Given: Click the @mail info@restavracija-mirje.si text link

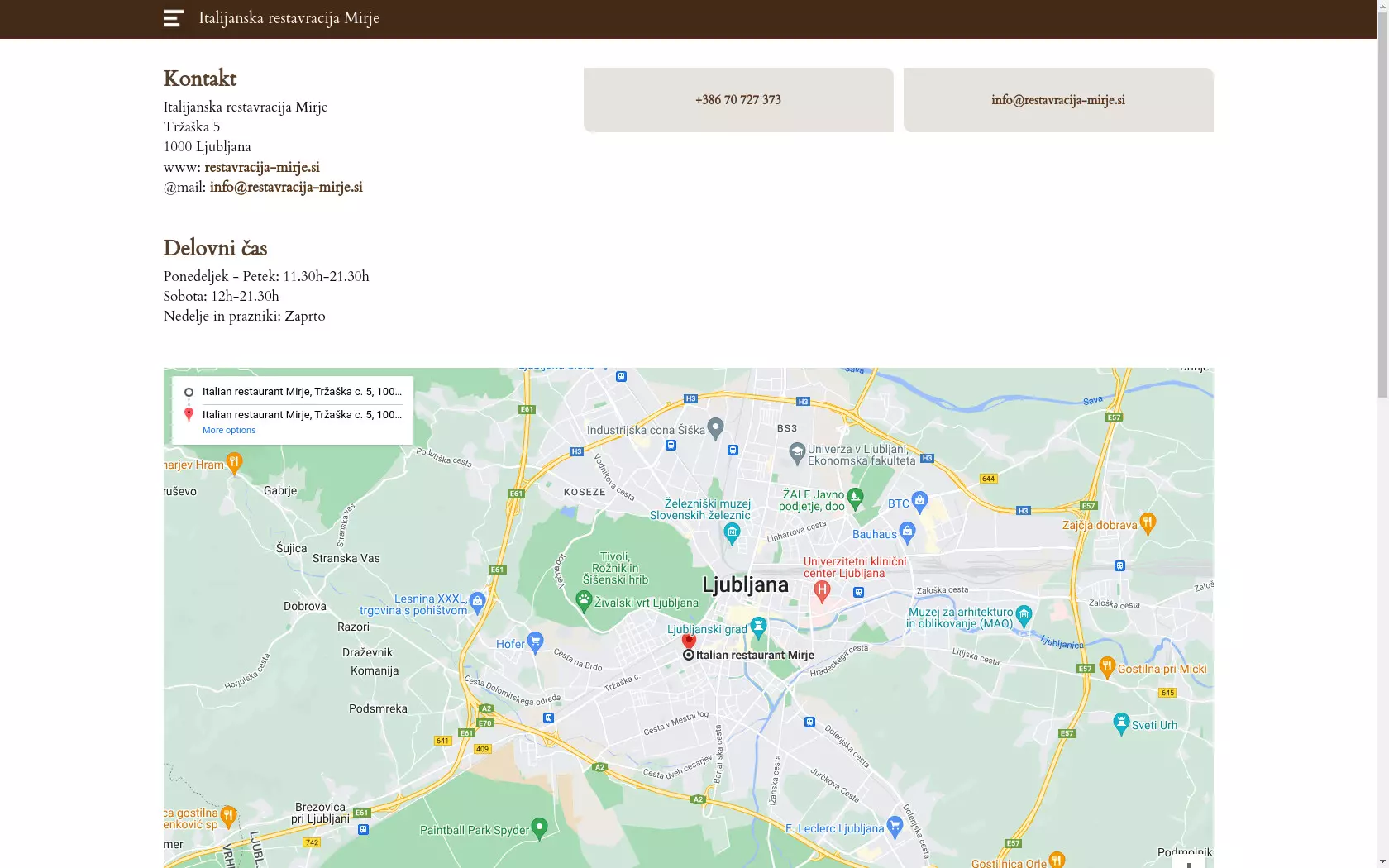Looking at the screenshot, I should click(x=286, y=187).
